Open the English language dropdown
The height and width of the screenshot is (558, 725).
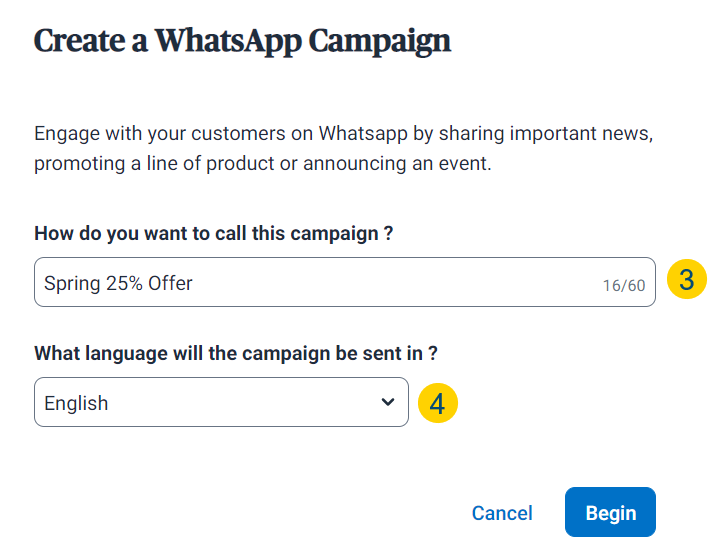[x=221, y=402]
